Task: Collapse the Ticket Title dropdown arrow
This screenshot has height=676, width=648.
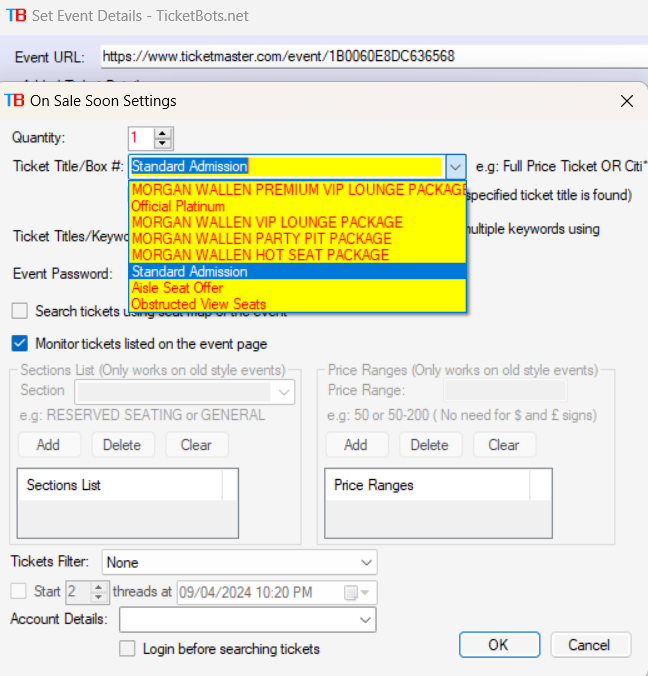Action: (x=455, y=167)
